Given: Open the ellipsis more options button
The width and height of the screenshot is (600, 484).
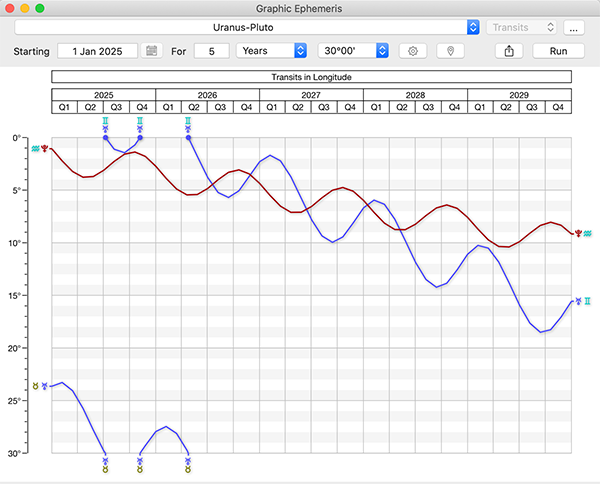Looking at the screenshot, I should [574, 28].
